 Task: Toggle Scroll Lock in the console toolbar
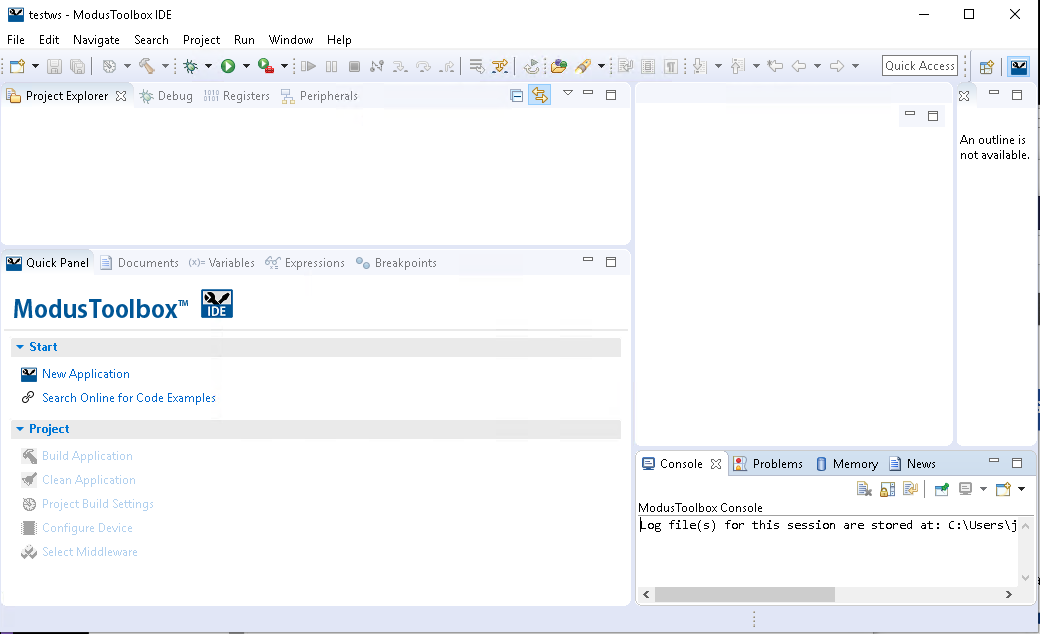pos(887,489)
